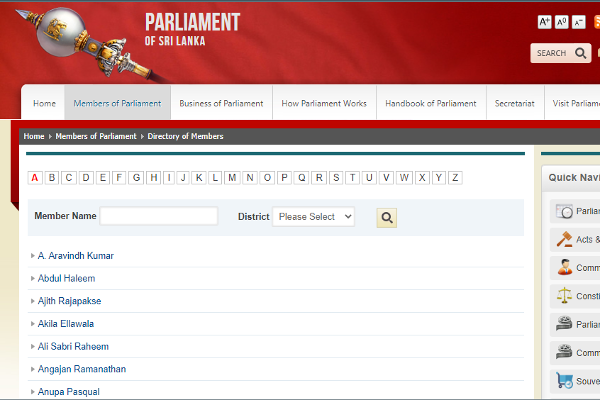Expand arrow beside Ajith Rajapakse
Screen dimensions: 600x400
coord(33,301)
